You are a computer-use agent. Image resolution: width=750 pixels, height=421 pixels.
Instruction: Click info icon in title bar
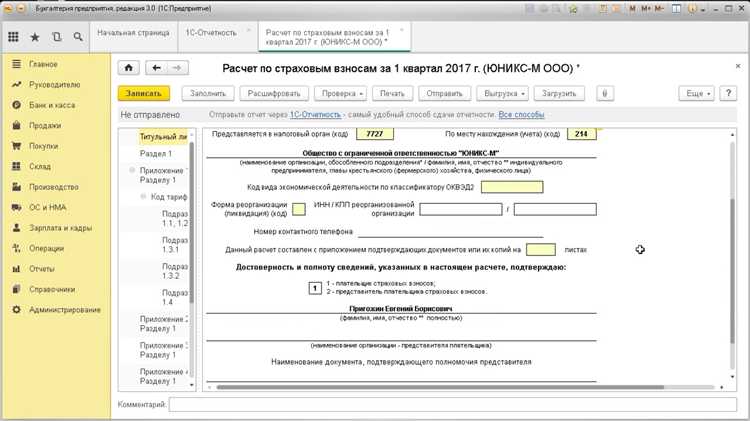692,9
